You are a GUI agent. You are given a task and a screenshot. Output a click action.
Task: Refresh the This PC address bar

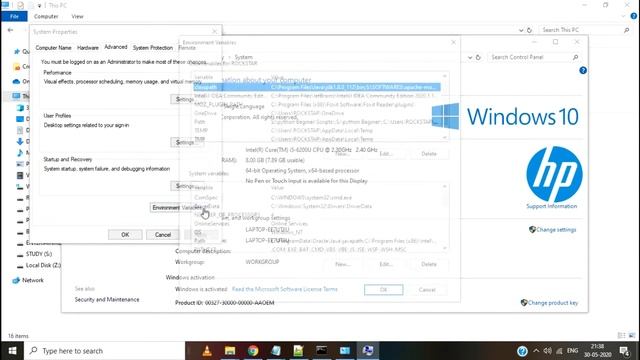click(x=529, y=30)
